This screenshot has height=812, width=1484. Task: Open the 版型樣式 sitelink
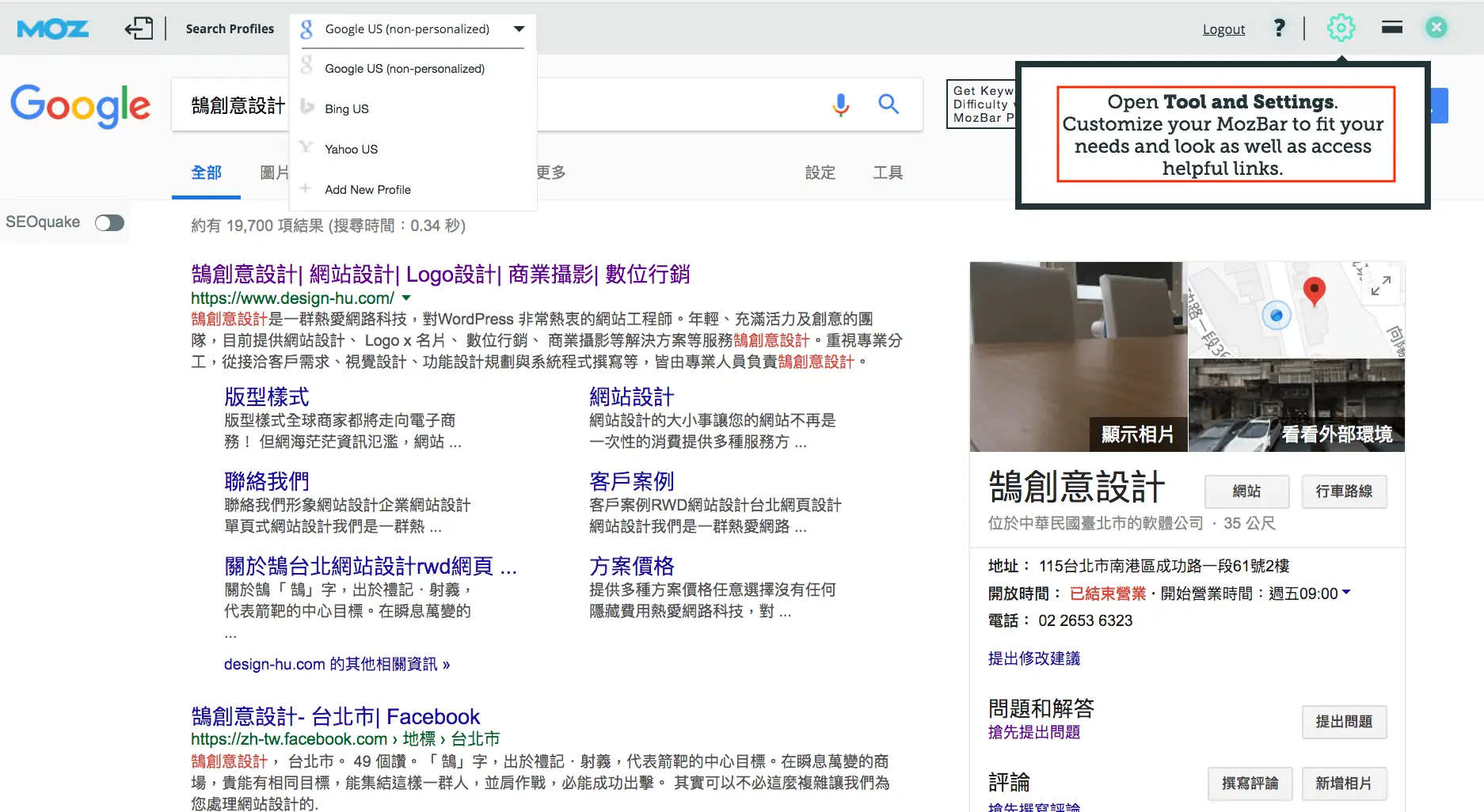(266, 397)
